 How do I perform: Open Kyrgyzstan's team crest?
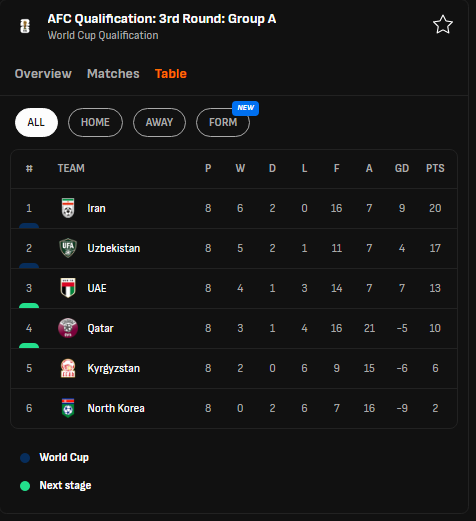68,368
